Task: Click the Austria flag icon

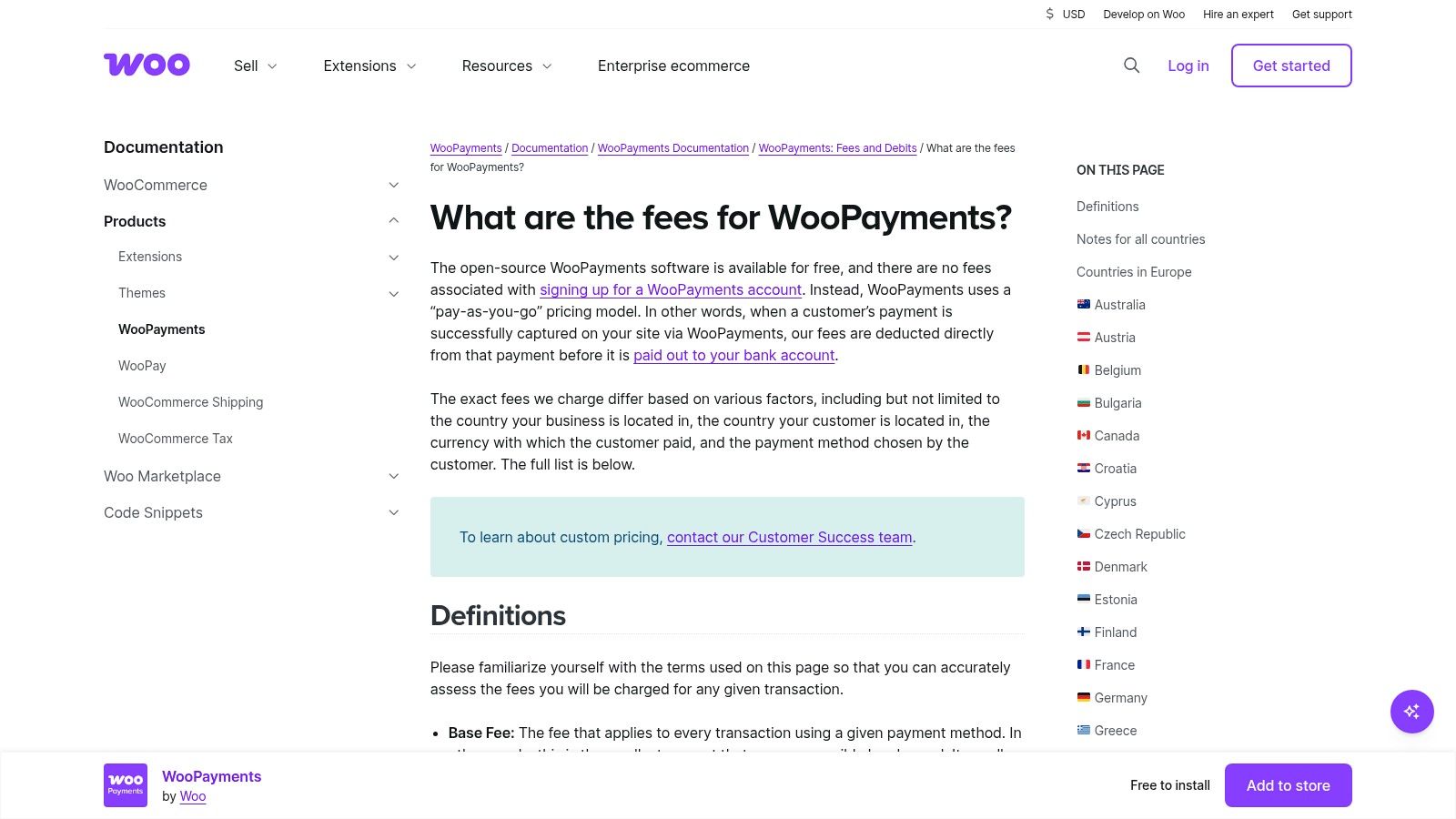Action: pyautogui.click(x=1083, y=338)
